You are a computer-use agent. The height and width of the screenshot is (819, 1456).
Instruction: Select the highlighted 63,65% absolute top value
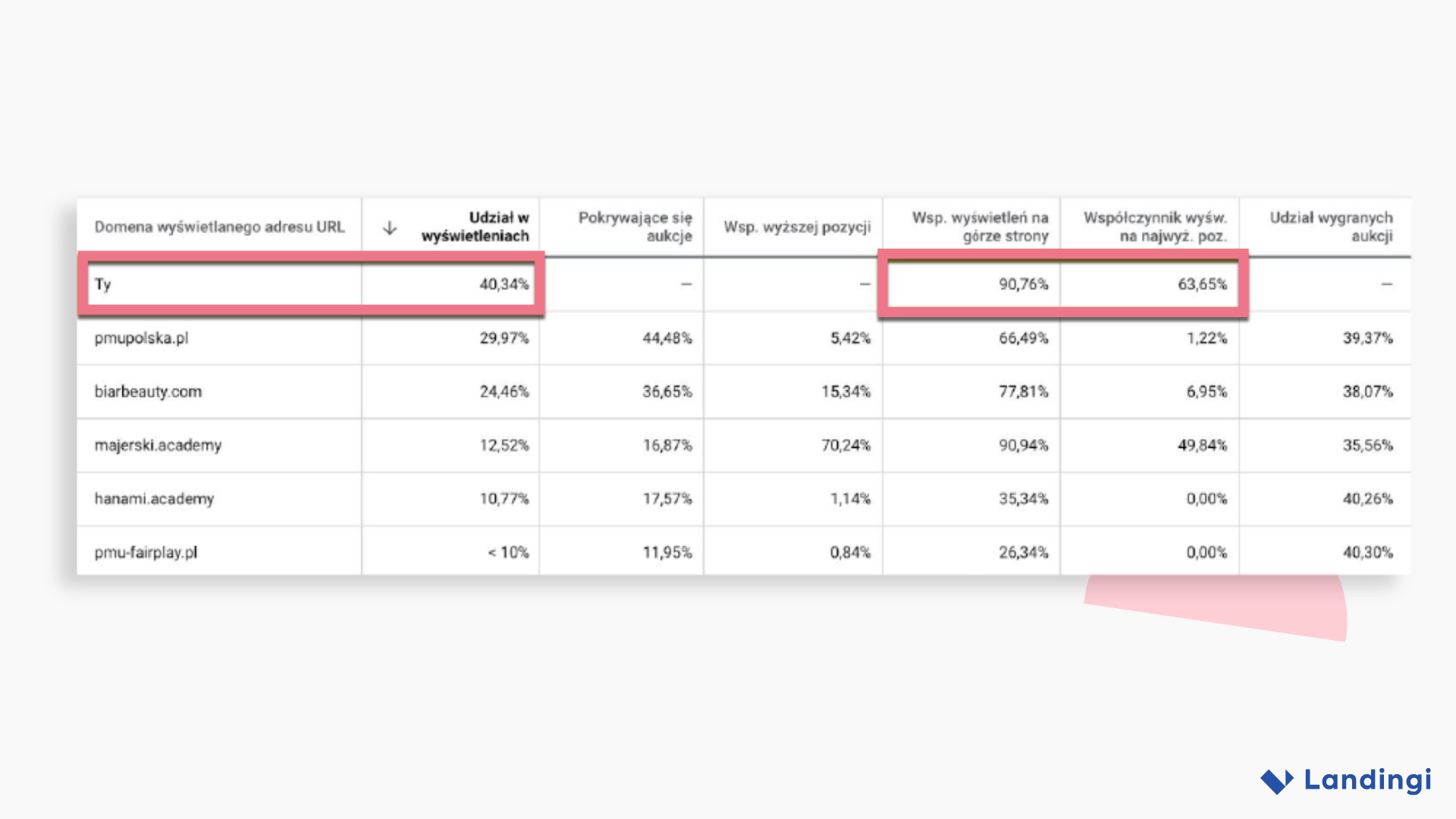click(1202, 284)
